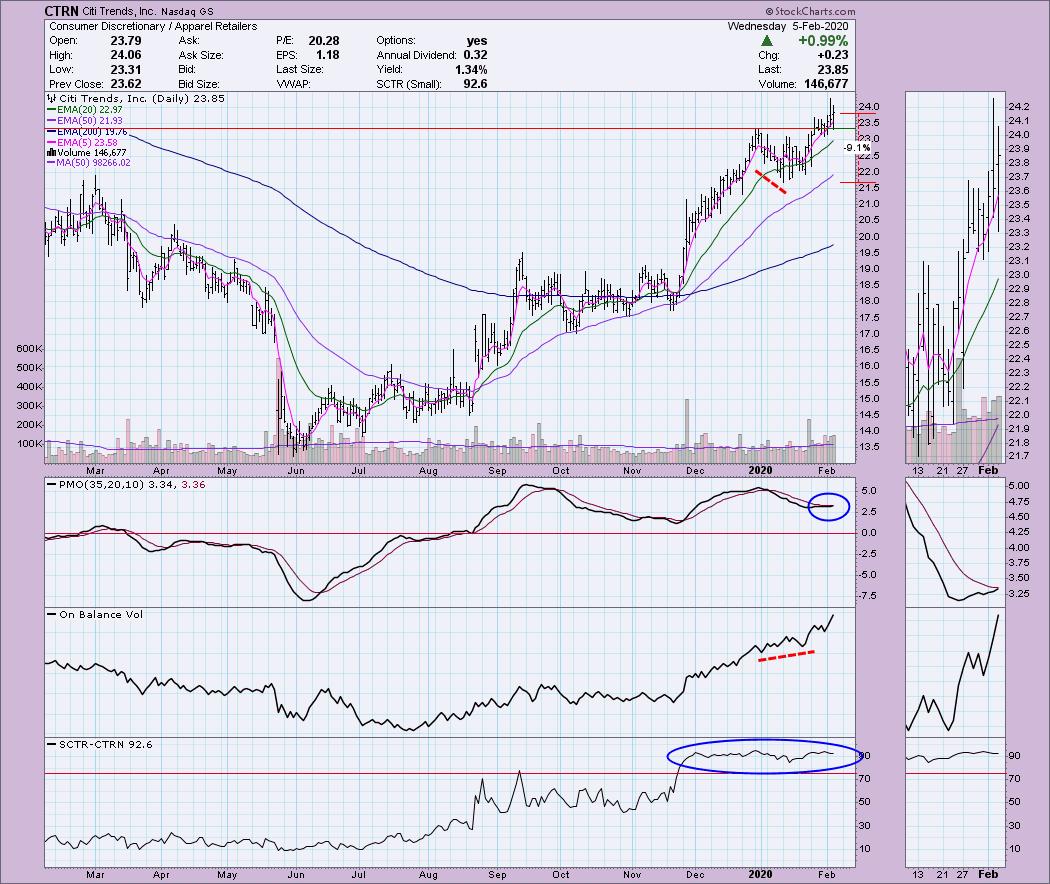Click the volume bars icon in the legend

click(52, 153)
